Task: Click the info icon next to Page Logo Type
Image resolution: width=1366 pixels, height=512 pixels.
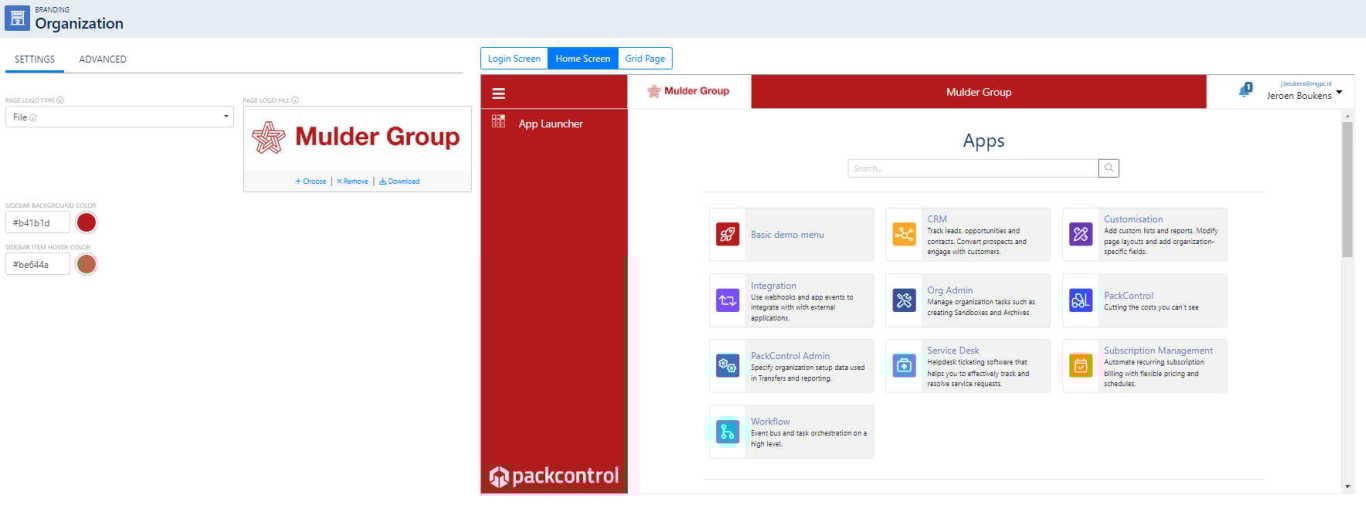Action: pos(60,100)
